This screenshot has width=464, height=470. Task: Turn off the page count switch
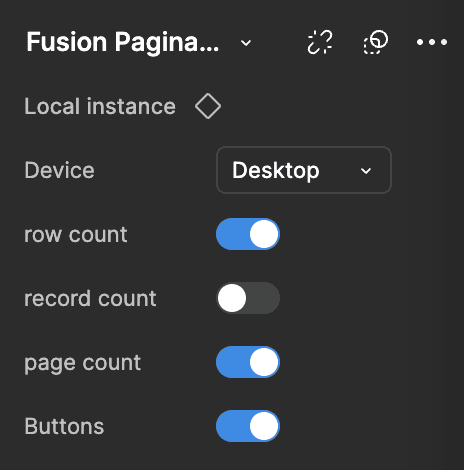coord(248,362)
